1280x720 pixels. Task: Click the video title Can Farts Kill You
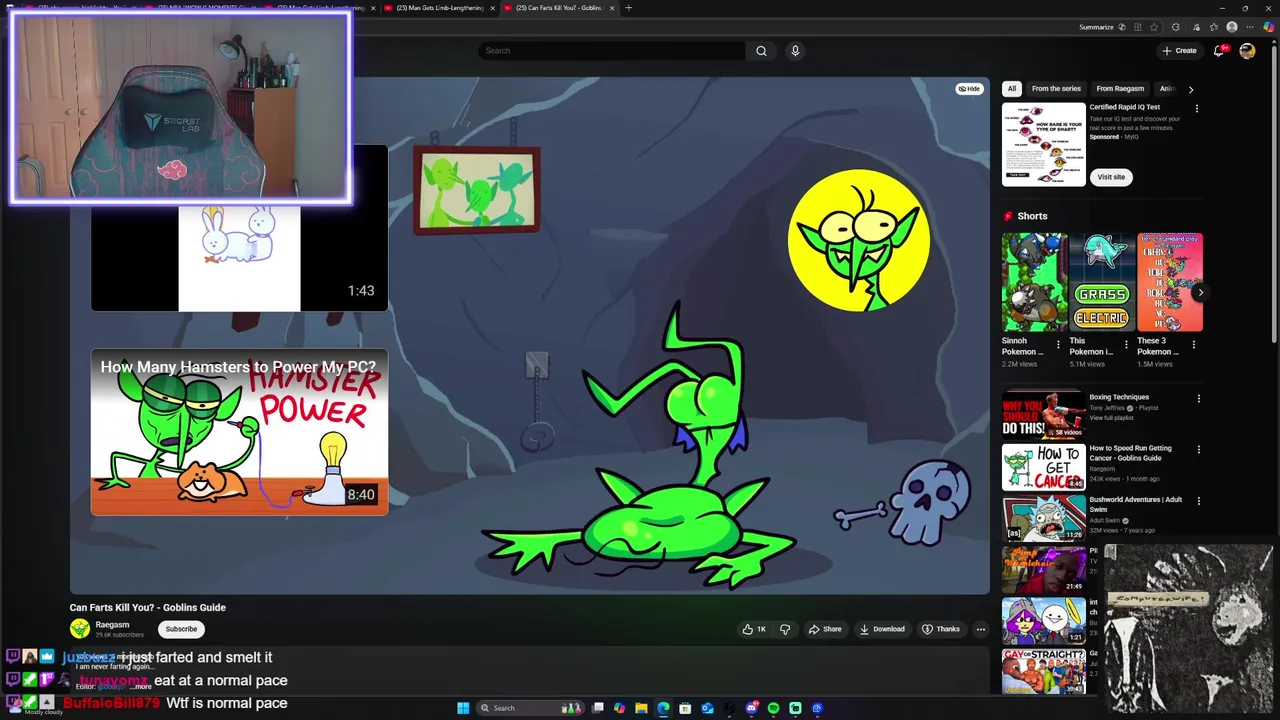[147, 607]
